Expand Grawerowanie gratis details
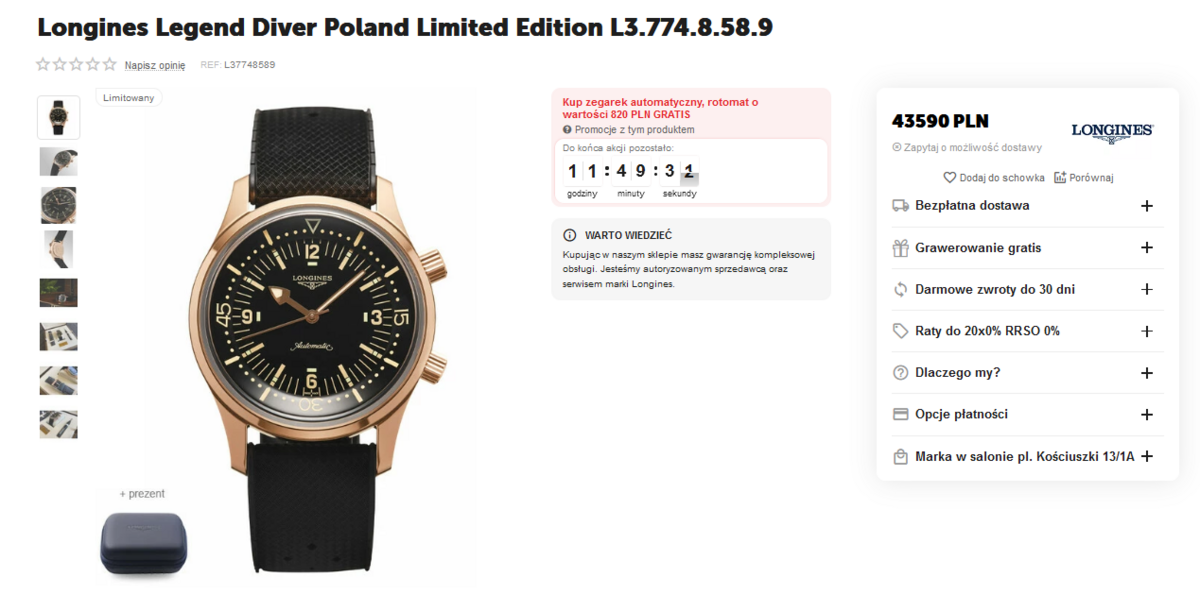The height and width of the screenshot is (595, 1200). tap(1147, 248)
